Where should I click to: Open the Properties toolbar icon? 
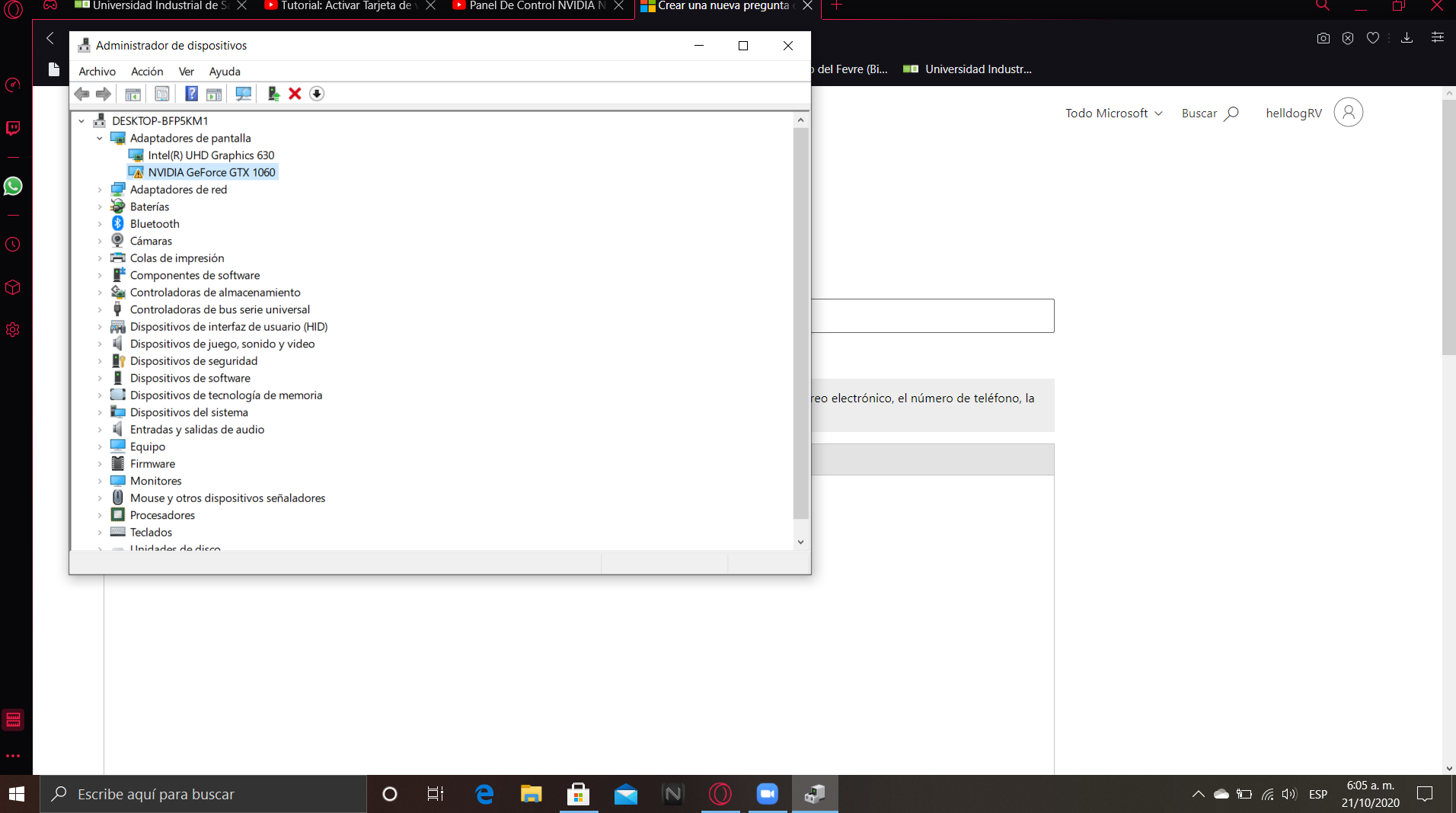coord(162,94)
